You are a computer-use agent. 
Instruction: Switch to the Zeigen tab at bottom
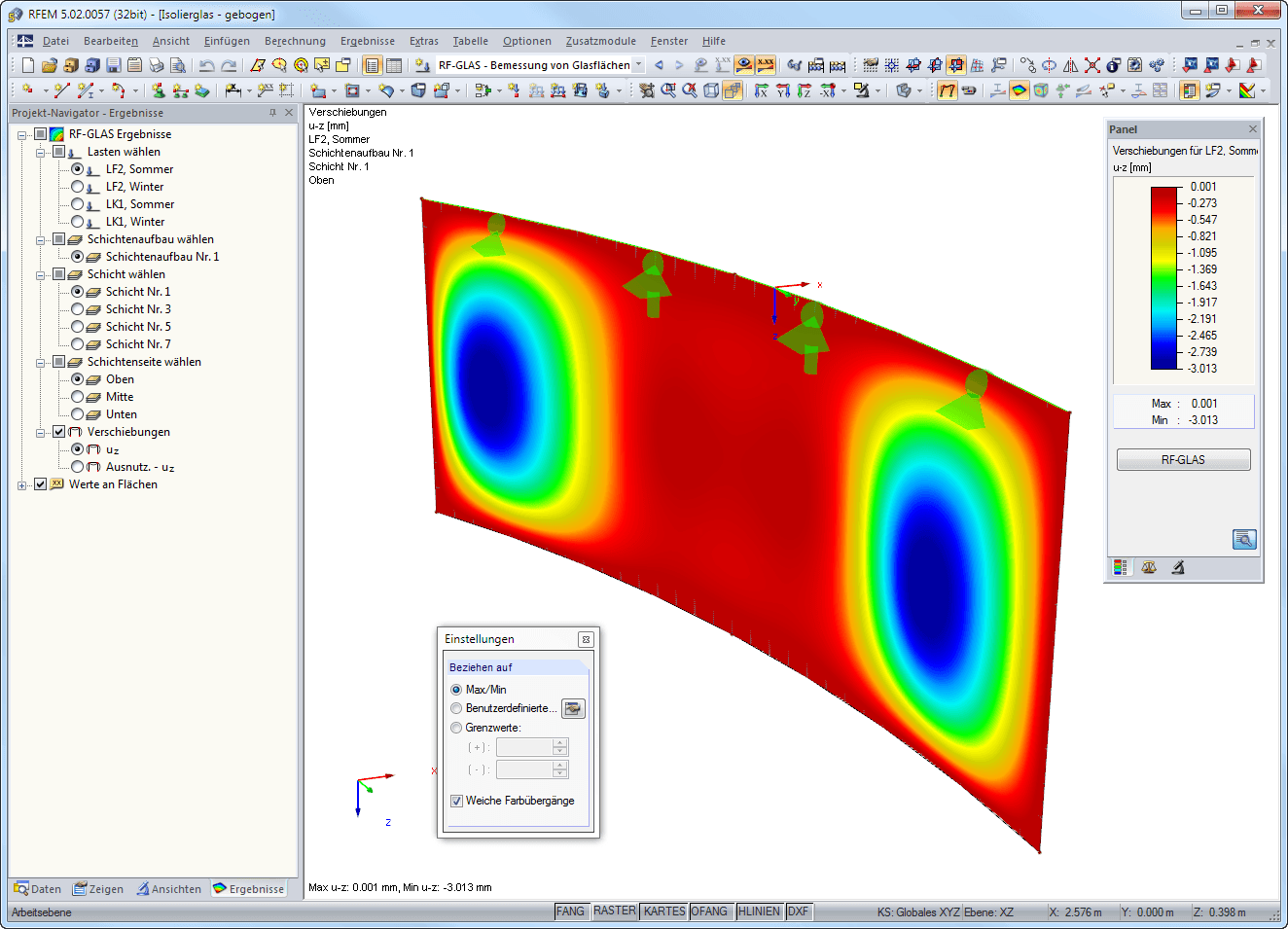(106, 888)
